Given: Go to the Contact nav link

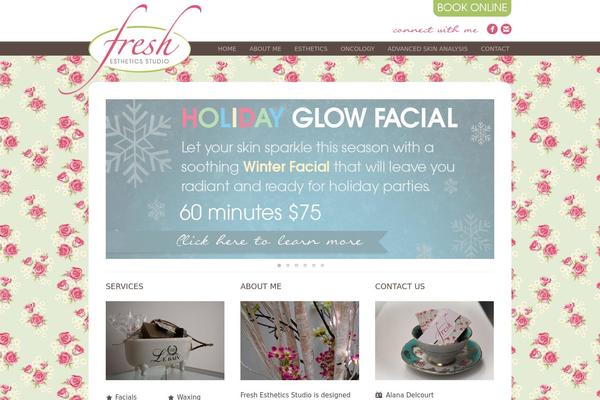Looking at the screenshot, I should tap(495, 49).
